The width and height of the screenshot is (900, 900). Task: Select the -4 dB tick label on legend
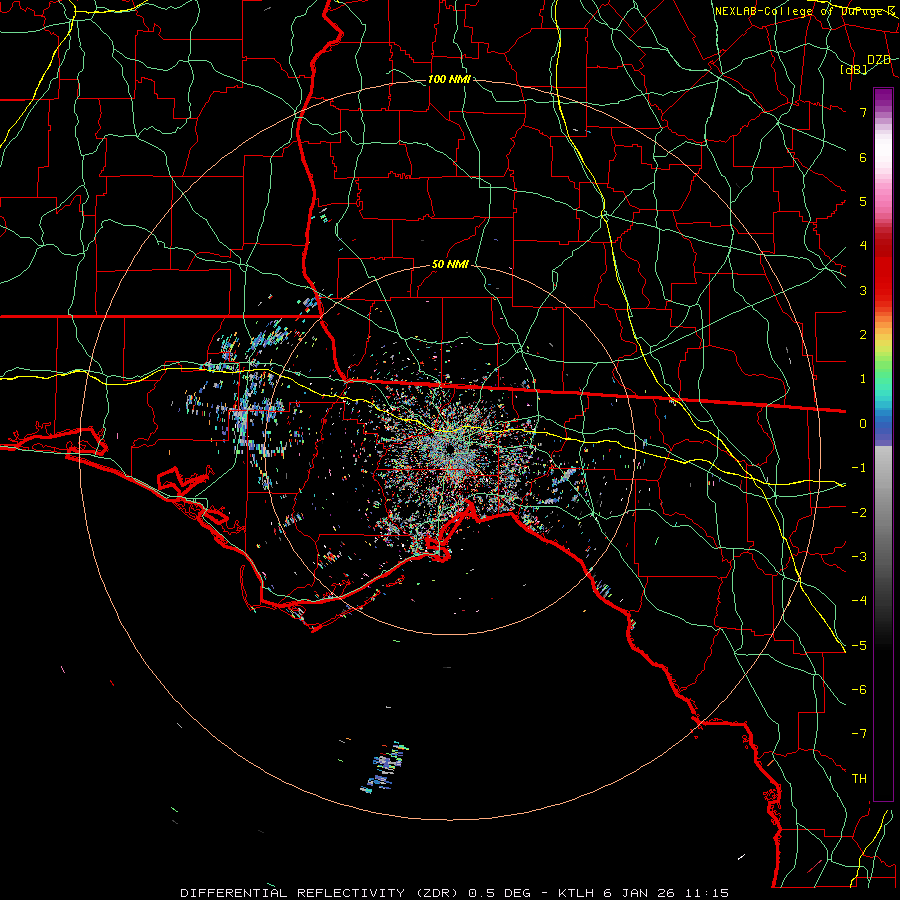pos(859,601)
